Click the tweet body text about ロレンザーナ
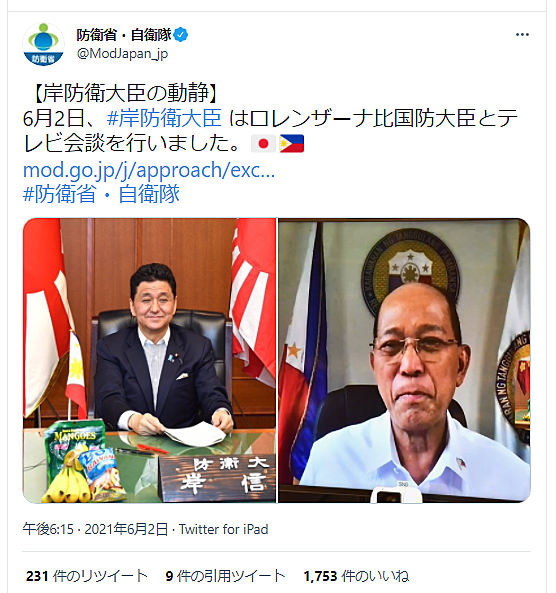This screenshot has height=593, width=556. (270, 131)
